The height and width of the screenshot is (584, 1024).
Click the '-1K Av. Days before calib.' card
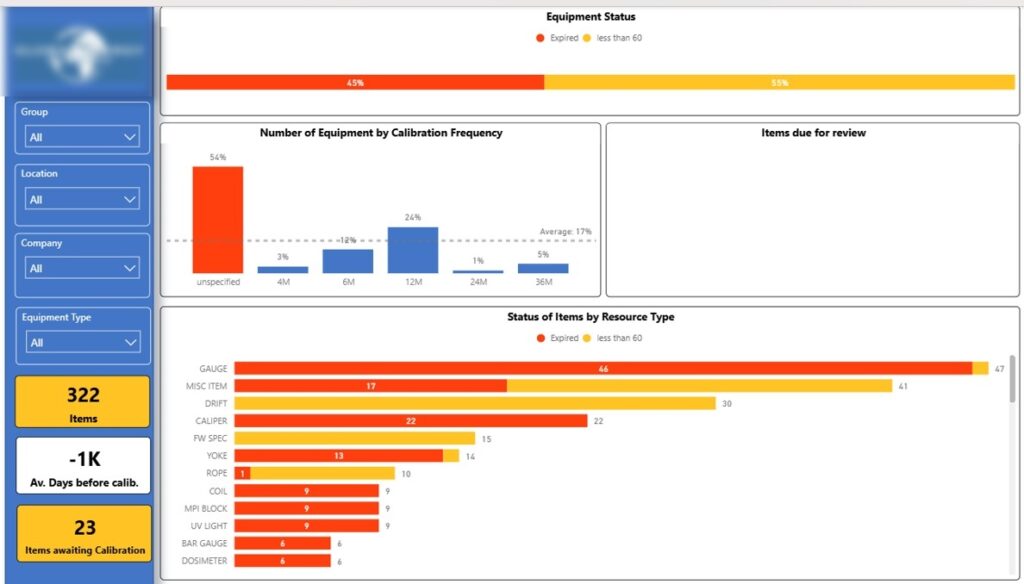point(83,465)
